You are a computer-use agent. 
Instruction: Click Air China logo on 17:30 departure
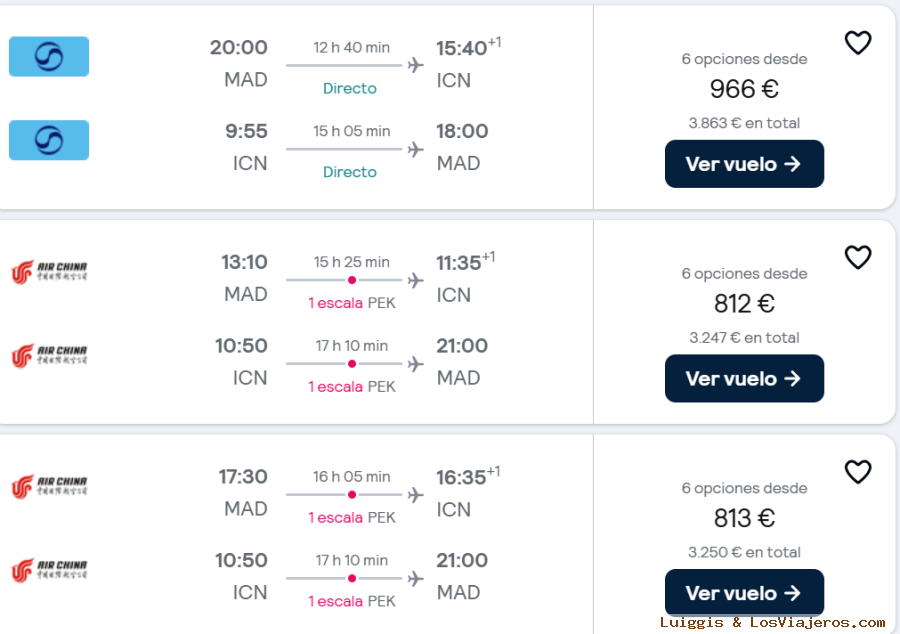click(49, 487)
